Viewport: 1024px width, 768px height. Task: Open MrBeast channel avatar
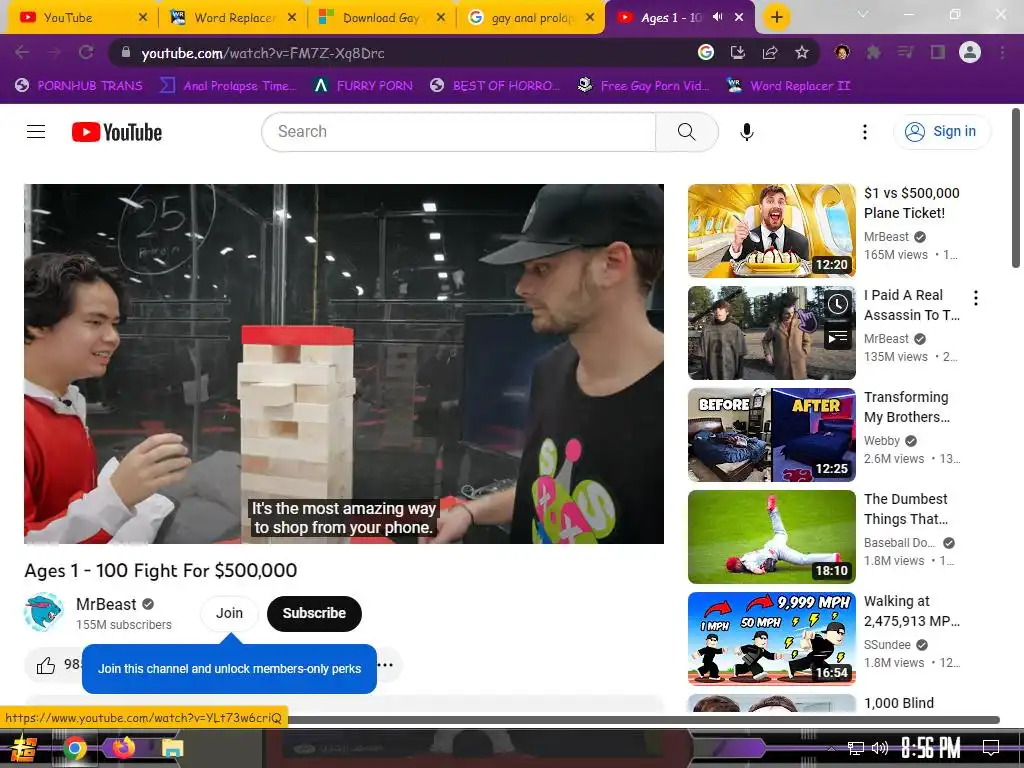pos(44,613)
